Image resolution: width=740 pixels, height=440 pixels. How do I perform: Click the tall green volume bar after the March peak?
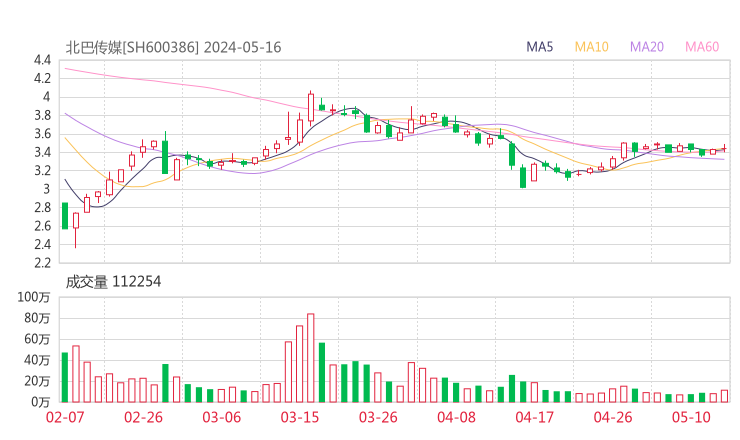point(322,372)
